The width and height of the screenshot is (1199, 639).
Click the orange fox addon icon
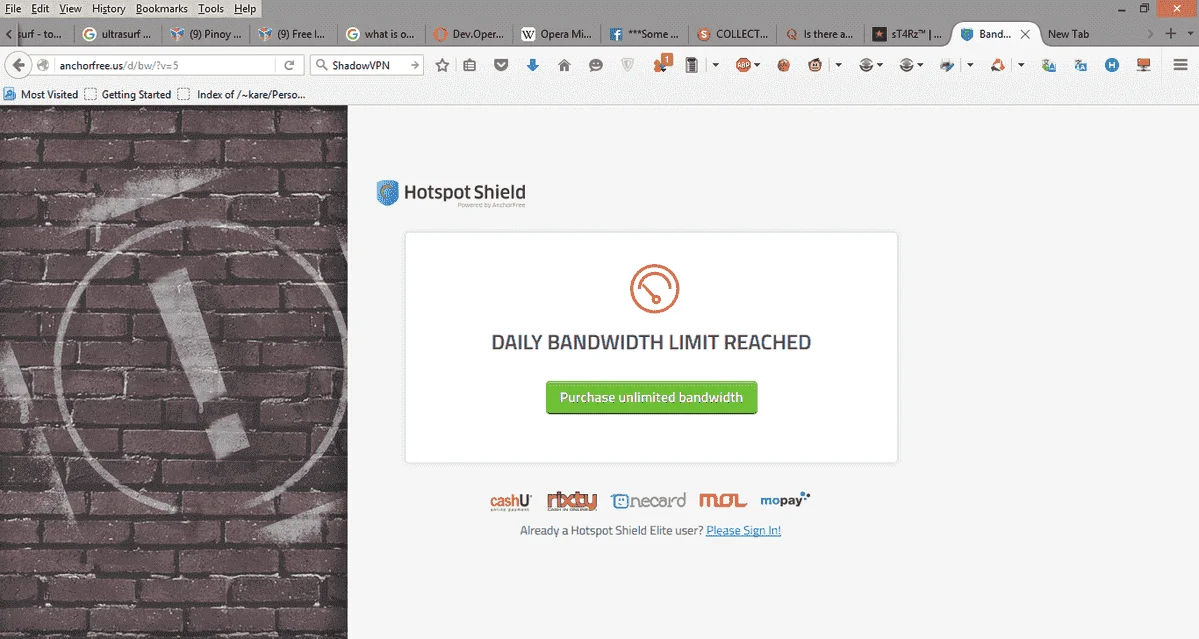click(997, 66)
